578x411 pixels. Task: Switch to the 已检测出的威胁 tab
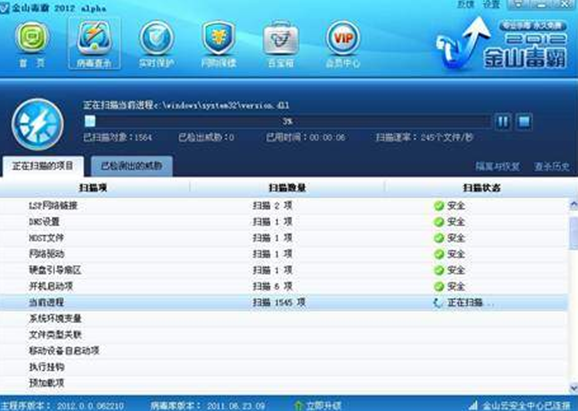click(132, 166)
